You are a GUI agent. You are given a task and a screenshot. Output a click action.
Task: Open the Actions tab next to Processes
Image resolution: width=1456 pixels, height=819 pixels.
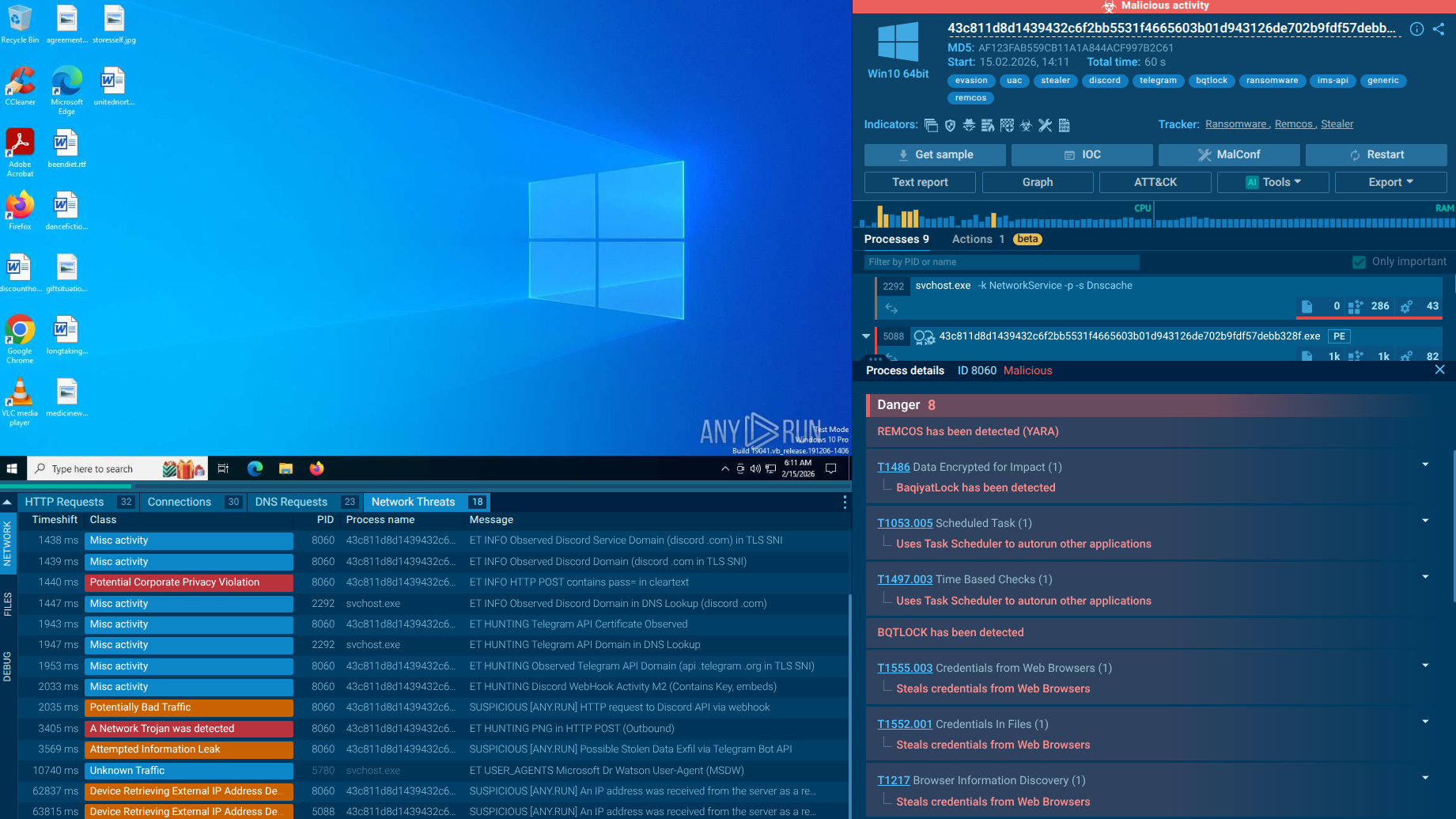tap(973, 238)
